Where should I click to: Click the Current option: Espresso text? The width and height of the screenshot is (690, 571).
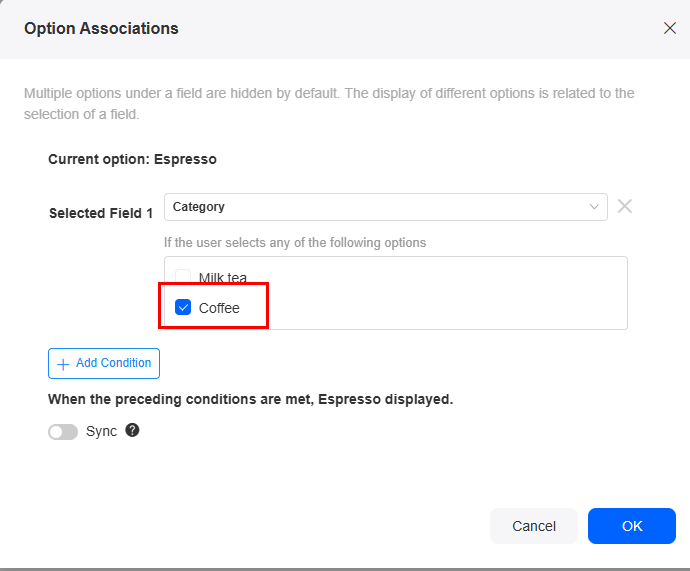(x=132, y=159)
